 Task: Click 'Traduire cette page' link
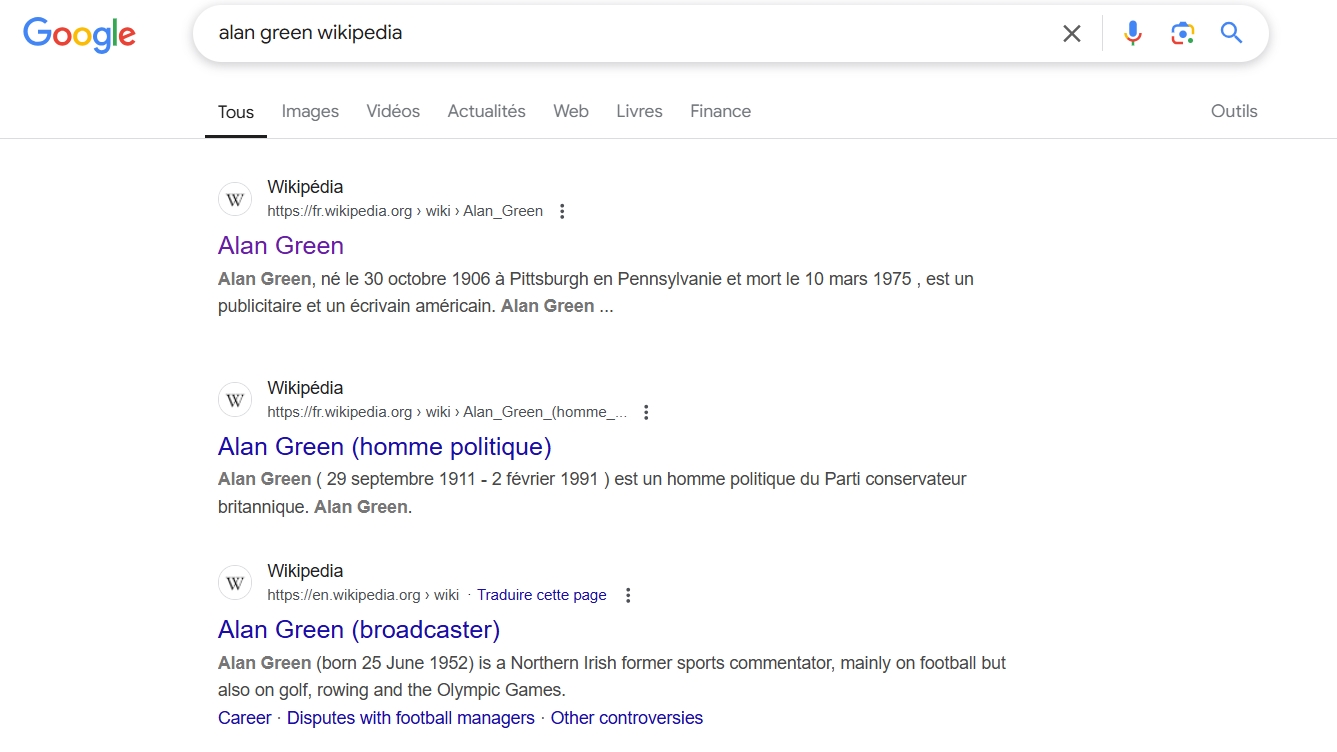(x=542, y=595)
